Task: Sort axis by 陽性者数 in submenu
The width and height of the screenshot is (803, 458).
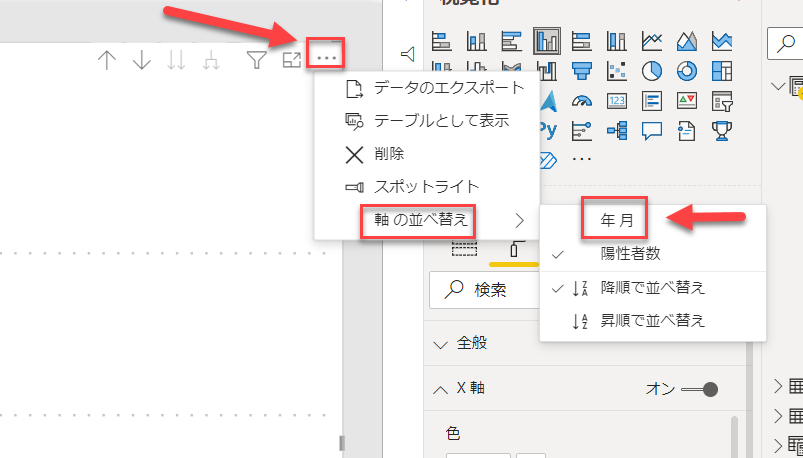Action: tap(653, 254)
